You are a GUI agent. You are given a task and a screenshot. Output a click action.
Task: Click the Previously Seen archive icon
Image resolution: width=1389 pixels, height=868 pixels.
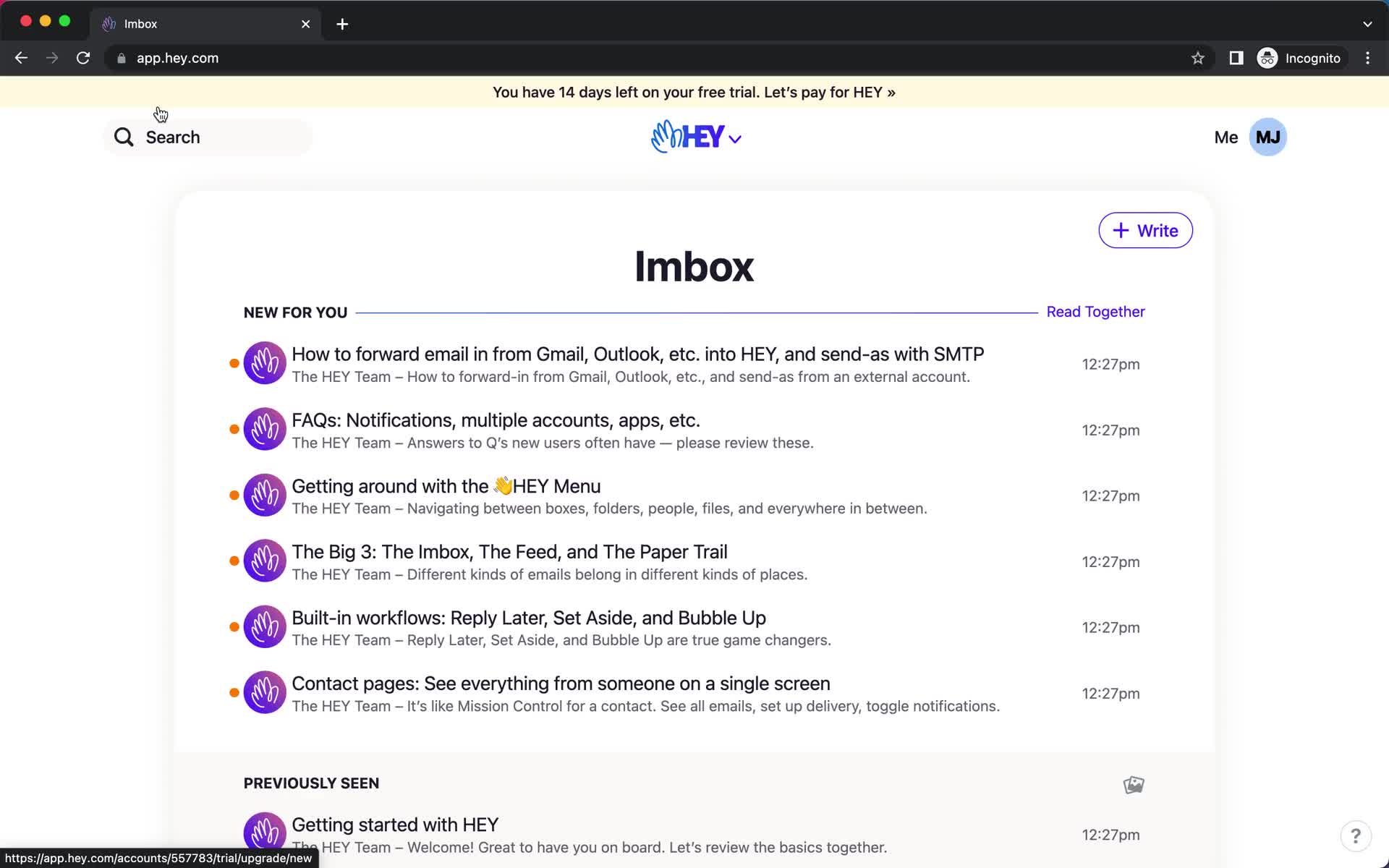(1134, 783)
